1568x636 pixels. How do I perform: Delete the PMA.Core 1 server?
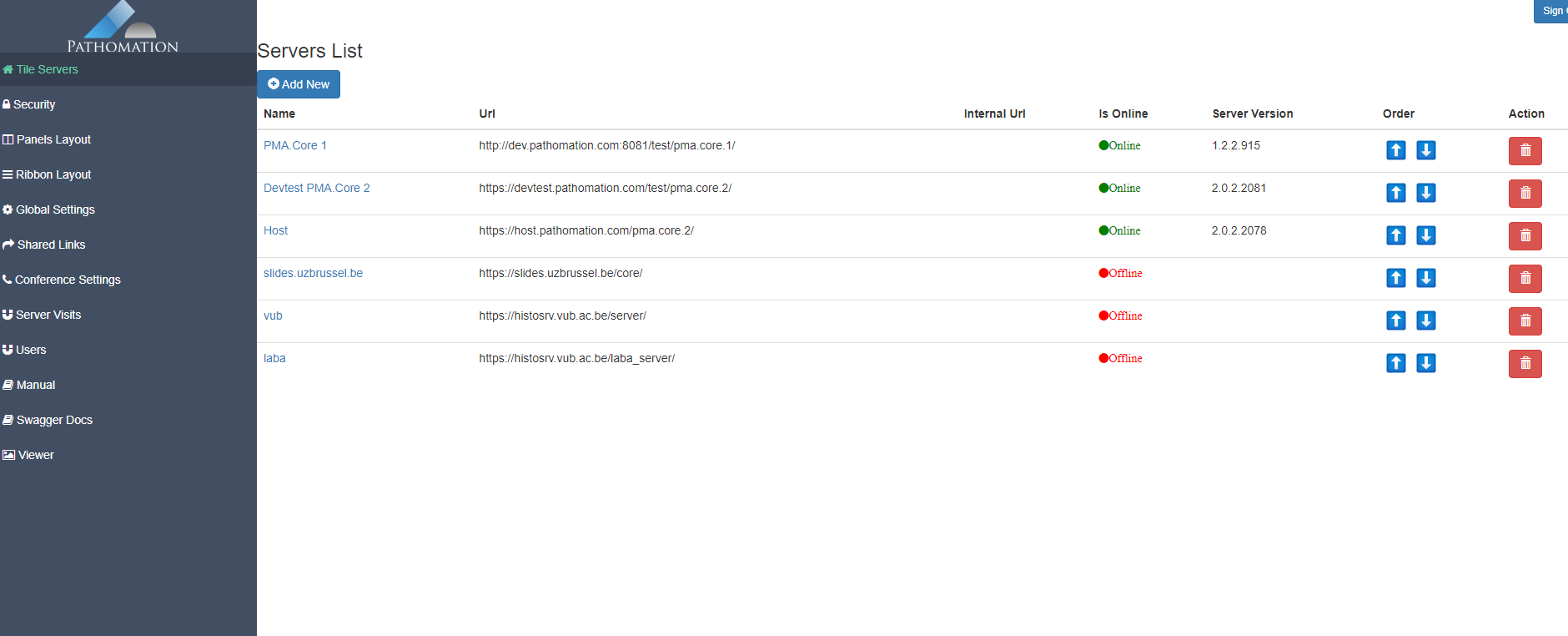click(1525, 150)
